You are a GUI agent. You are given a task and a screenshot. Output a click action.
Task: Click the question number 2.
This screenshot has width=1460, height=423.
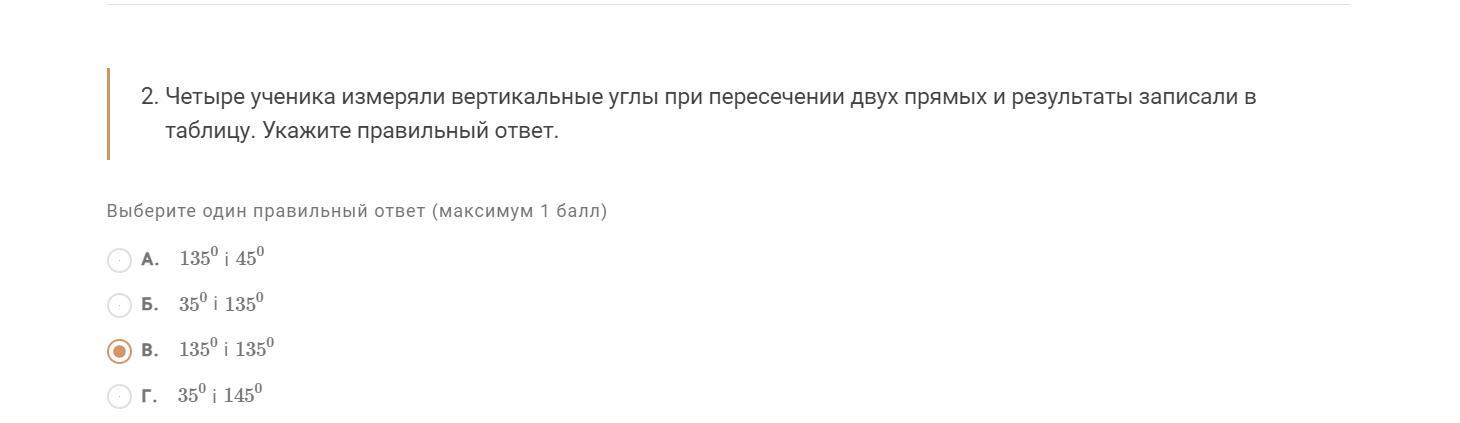(149, 97)
